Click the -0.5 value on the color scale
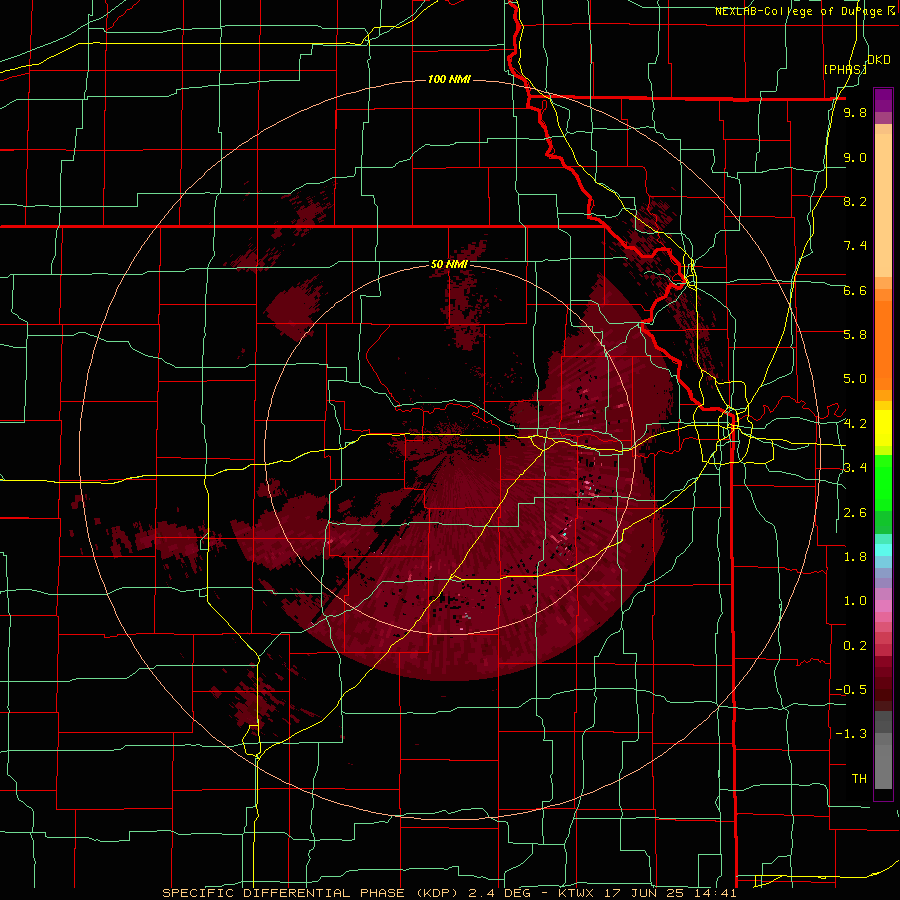This screenshot has height=900, width=900. [x=851, y=690]
